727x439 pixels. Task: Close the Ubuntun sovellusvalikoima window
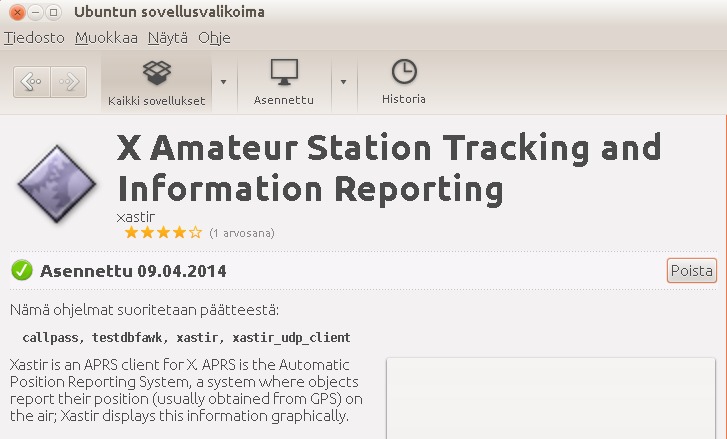[17, 12]
